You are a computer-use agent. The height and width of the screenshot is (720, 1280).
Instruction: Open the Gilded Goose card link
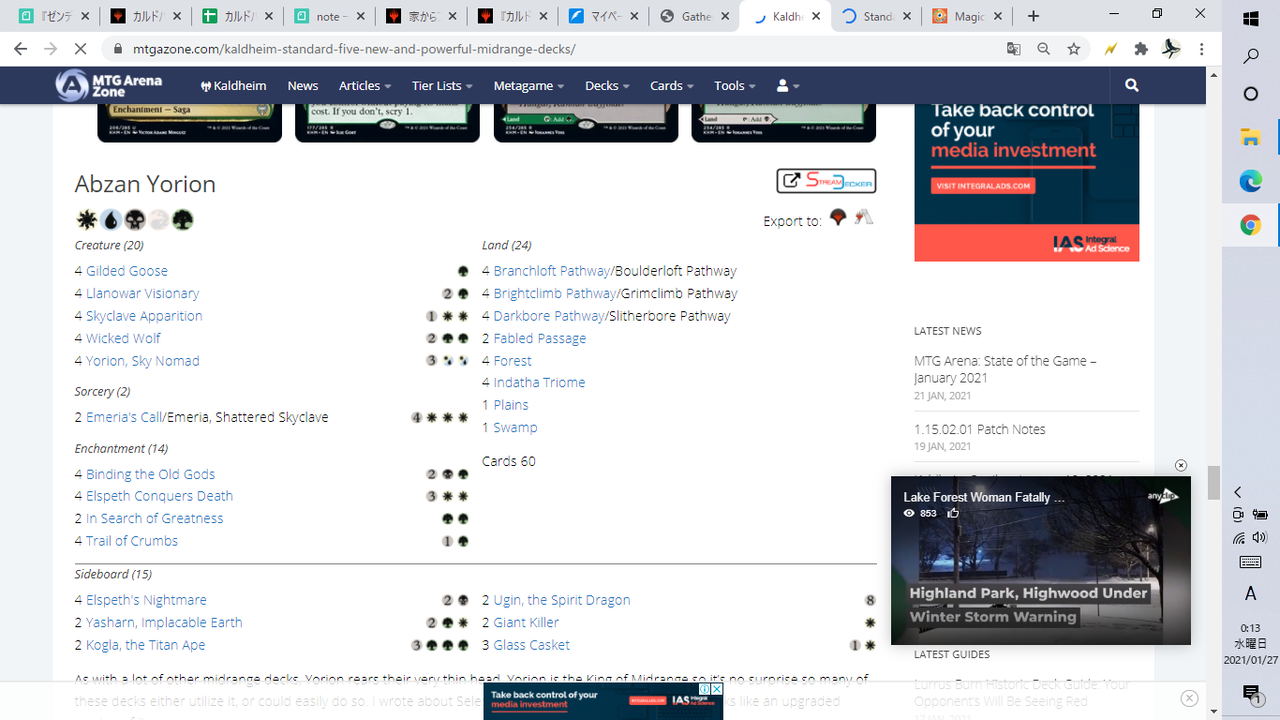pyautogui.click(x=127, y=271)
